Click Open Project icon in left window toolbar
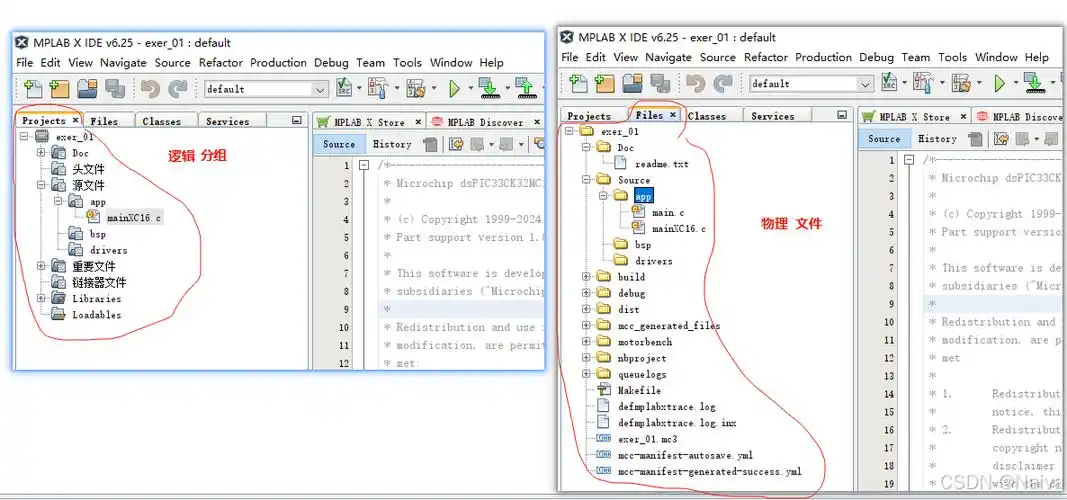The image size is (1067, 500). click(87, 89)
